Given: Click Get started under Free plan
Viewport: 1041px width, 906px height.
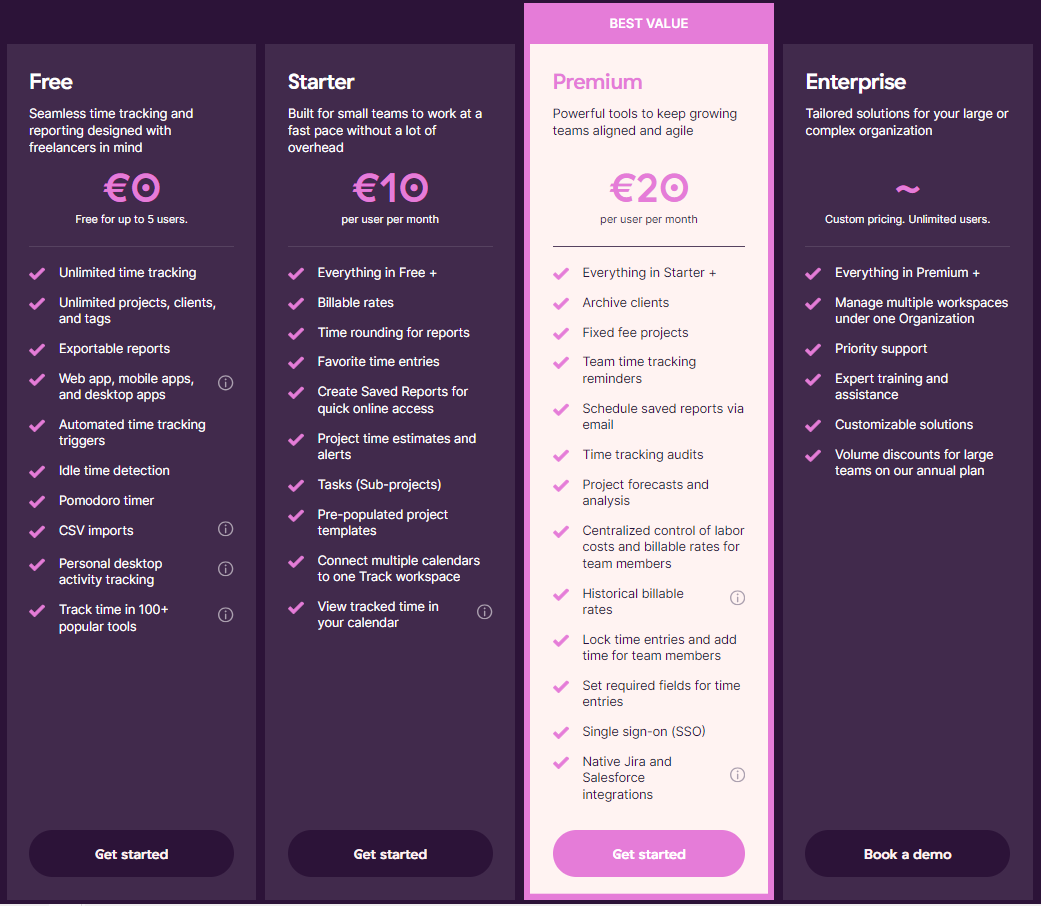Looking at the screenshot, I should point(131,854).
